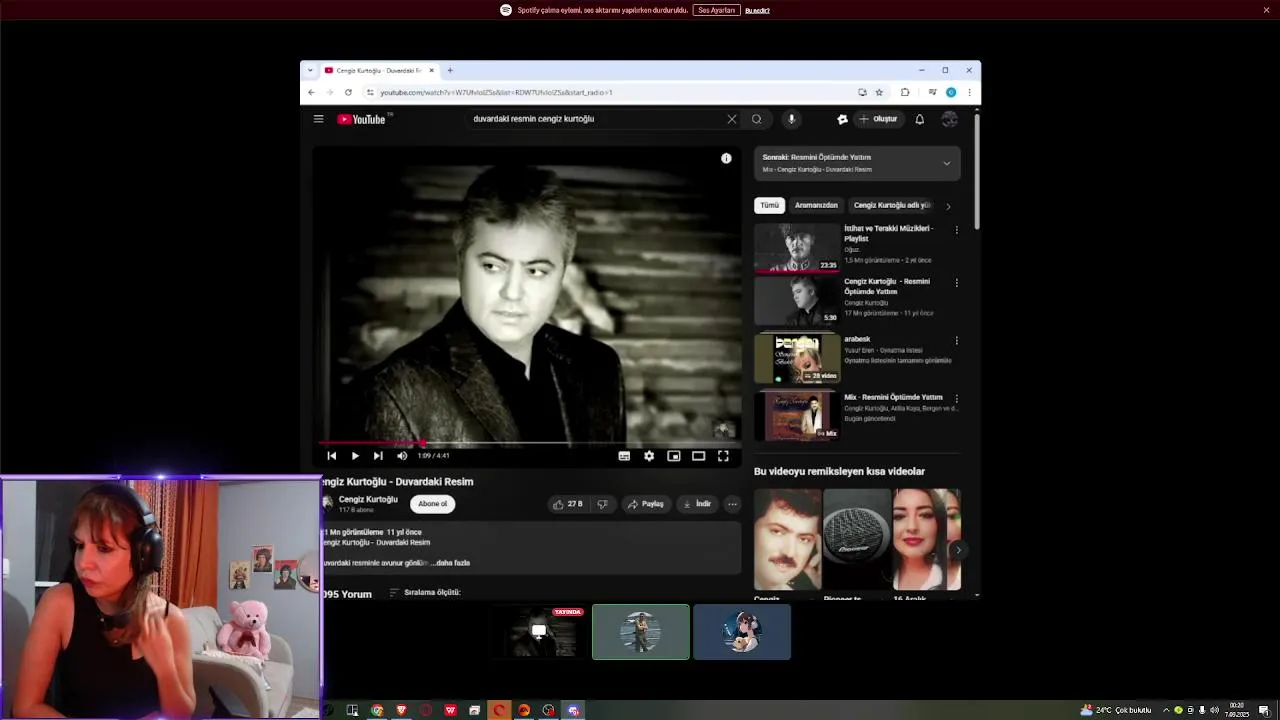Click the Oluştur create button
Screen dimensions: 1280x720
[x=878, y=119]
